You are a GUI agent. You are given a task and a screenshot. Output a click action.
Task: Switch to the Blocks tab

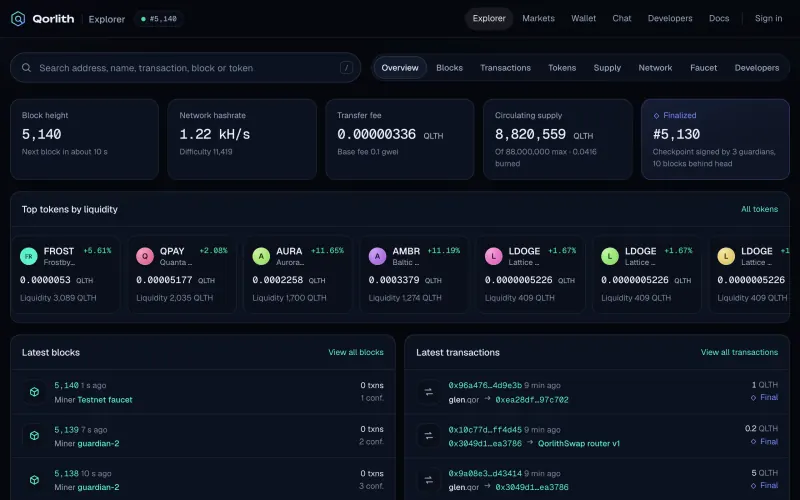coord(449,68)
